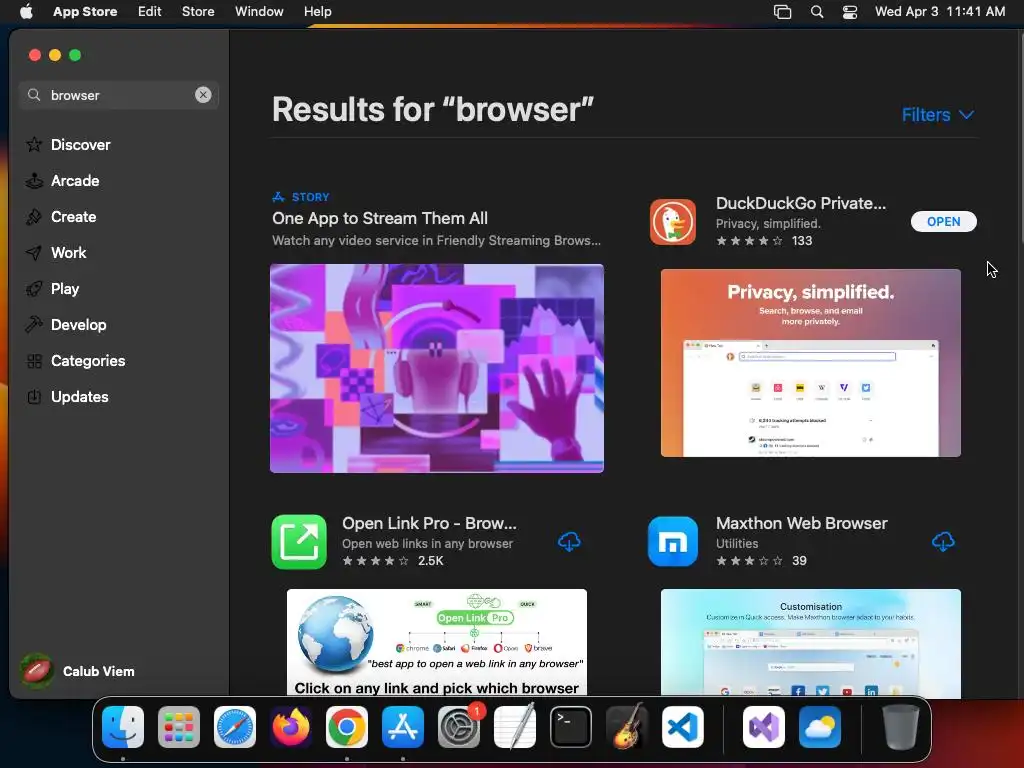Open the cloud weather app in Dock
Viewport: 1024px width, 768px height.
[820, 727]
